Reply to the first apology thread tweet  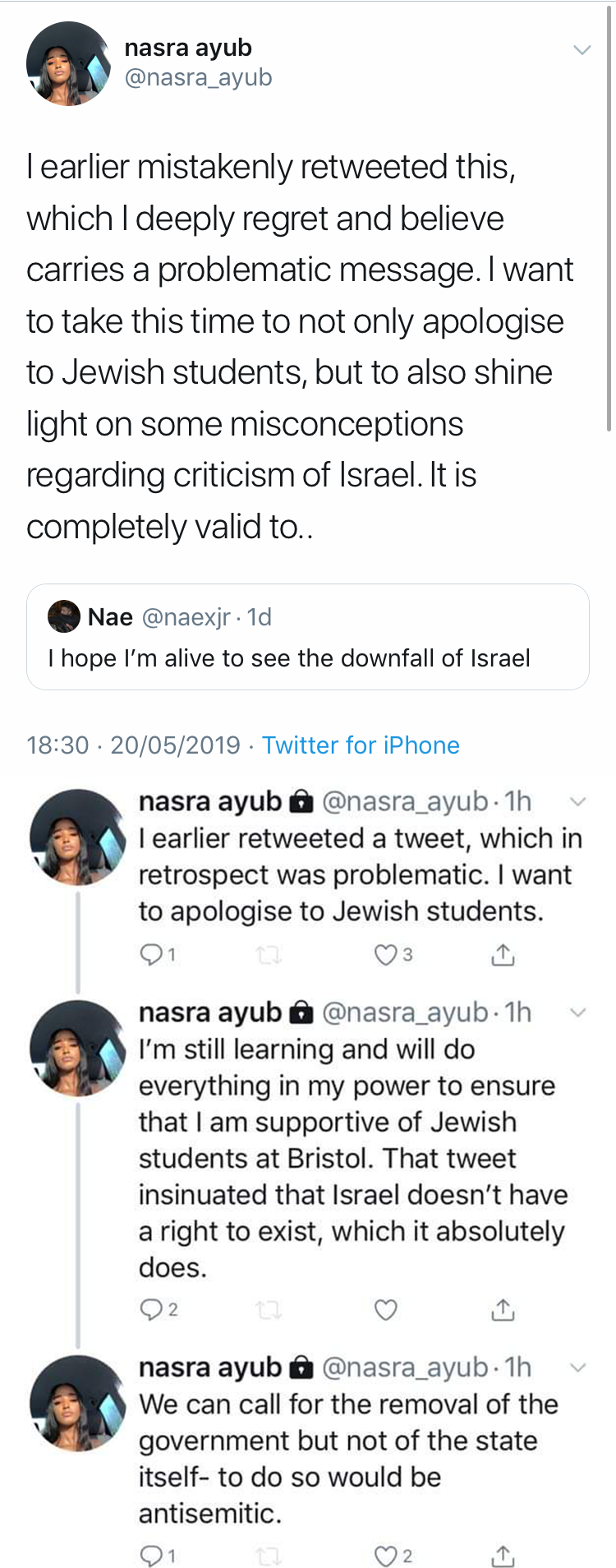(x=156, y=954)
